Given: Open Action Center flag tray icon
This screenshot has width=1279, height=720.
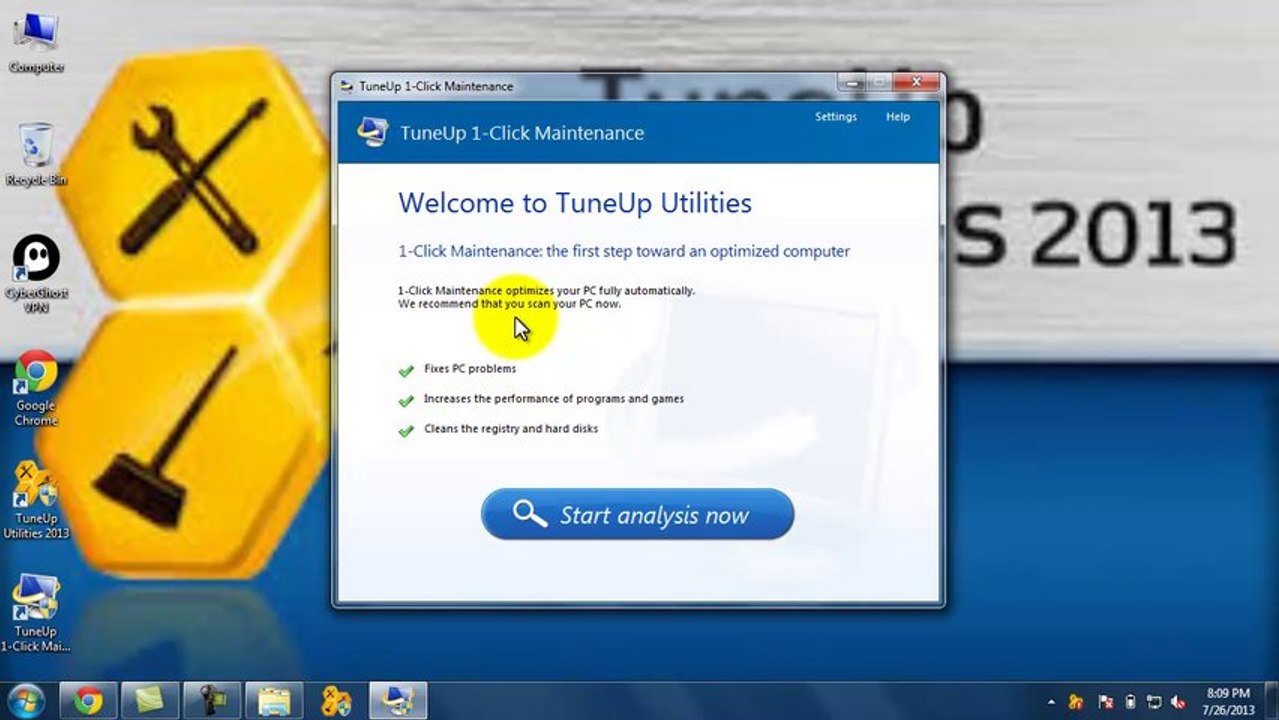Looking at the screenshot, I should tap(1106, 702).
